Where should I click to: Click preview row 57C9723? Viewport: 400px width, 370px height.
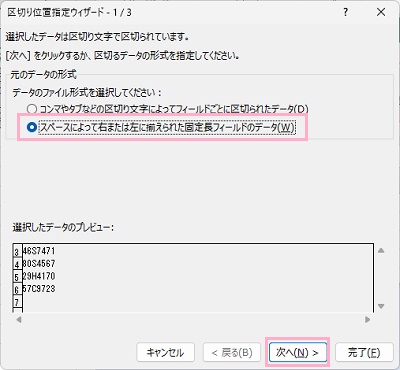point(39,288)
